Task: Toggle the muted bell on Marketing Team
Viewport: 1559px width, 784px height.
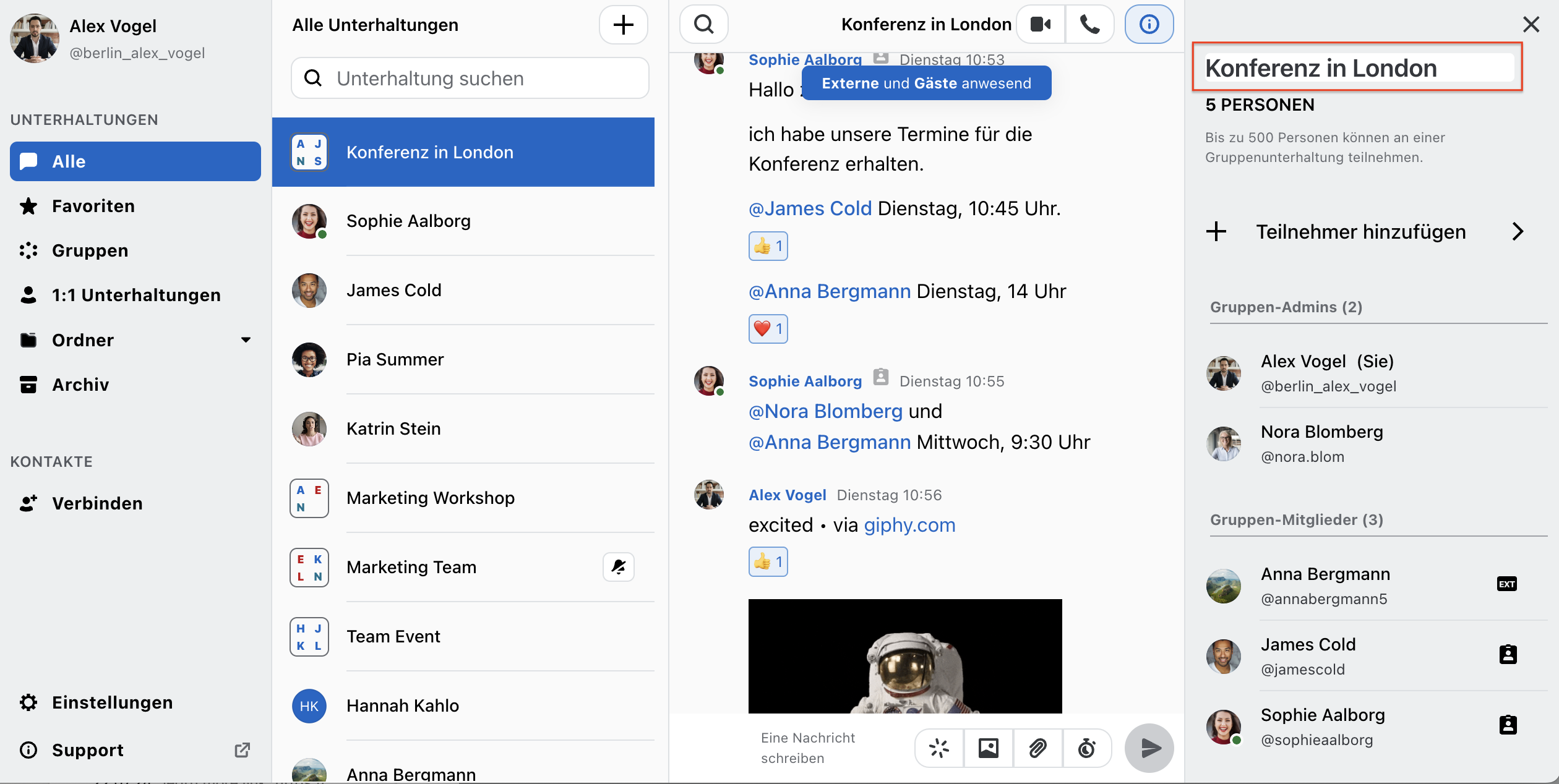Action: [618, 567]
